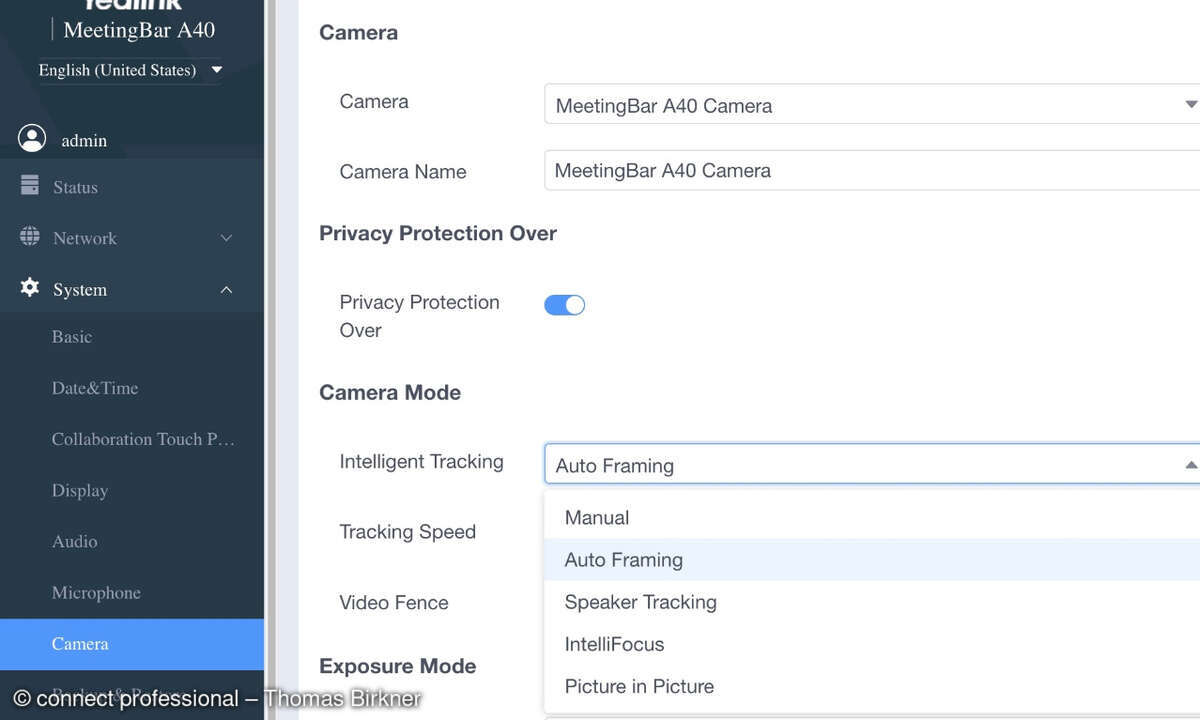Click the Status server icon
Viewport: 1200px width, 720px height.
30,186
